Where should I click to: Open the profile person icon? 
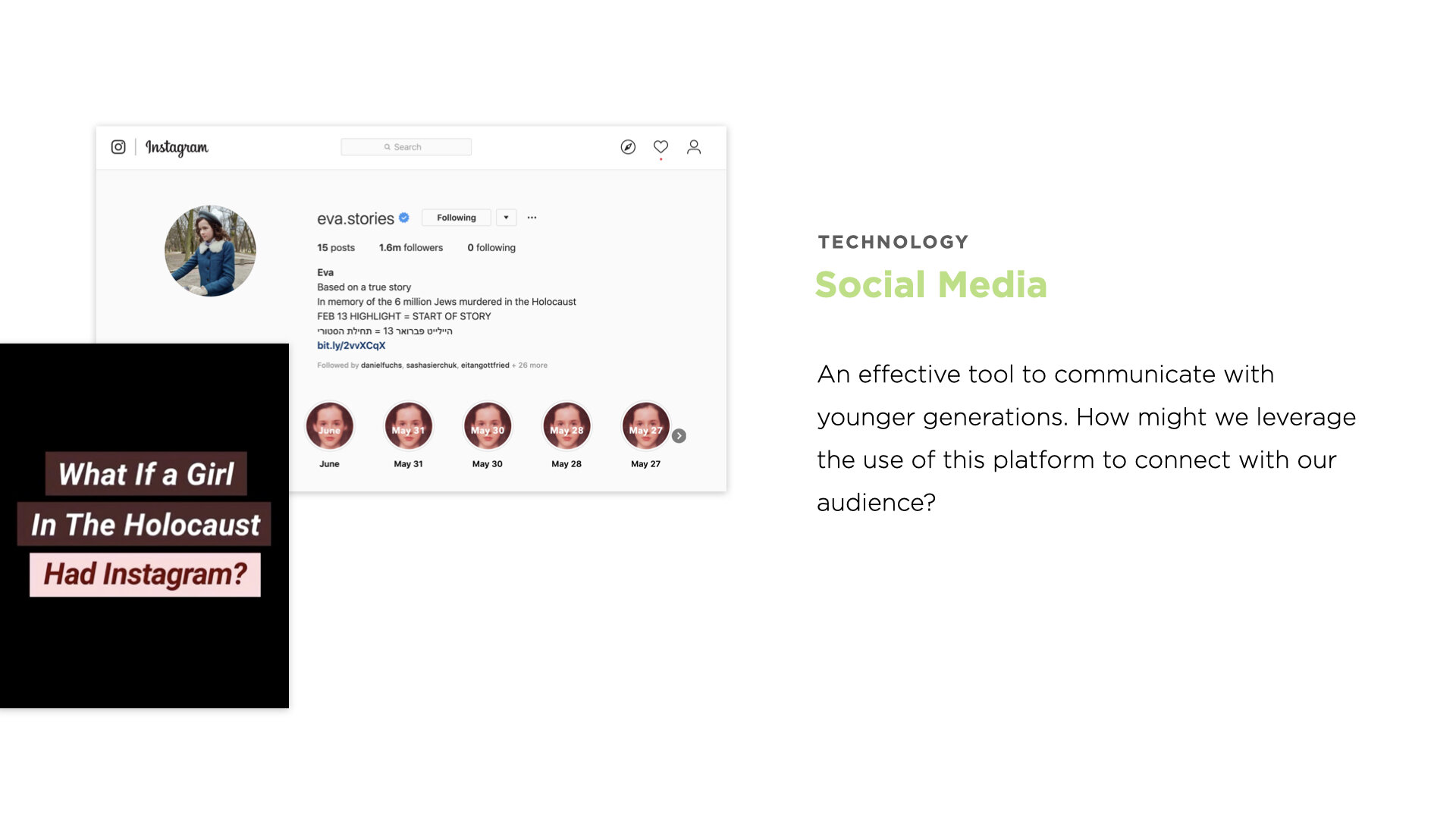(694, 147)
